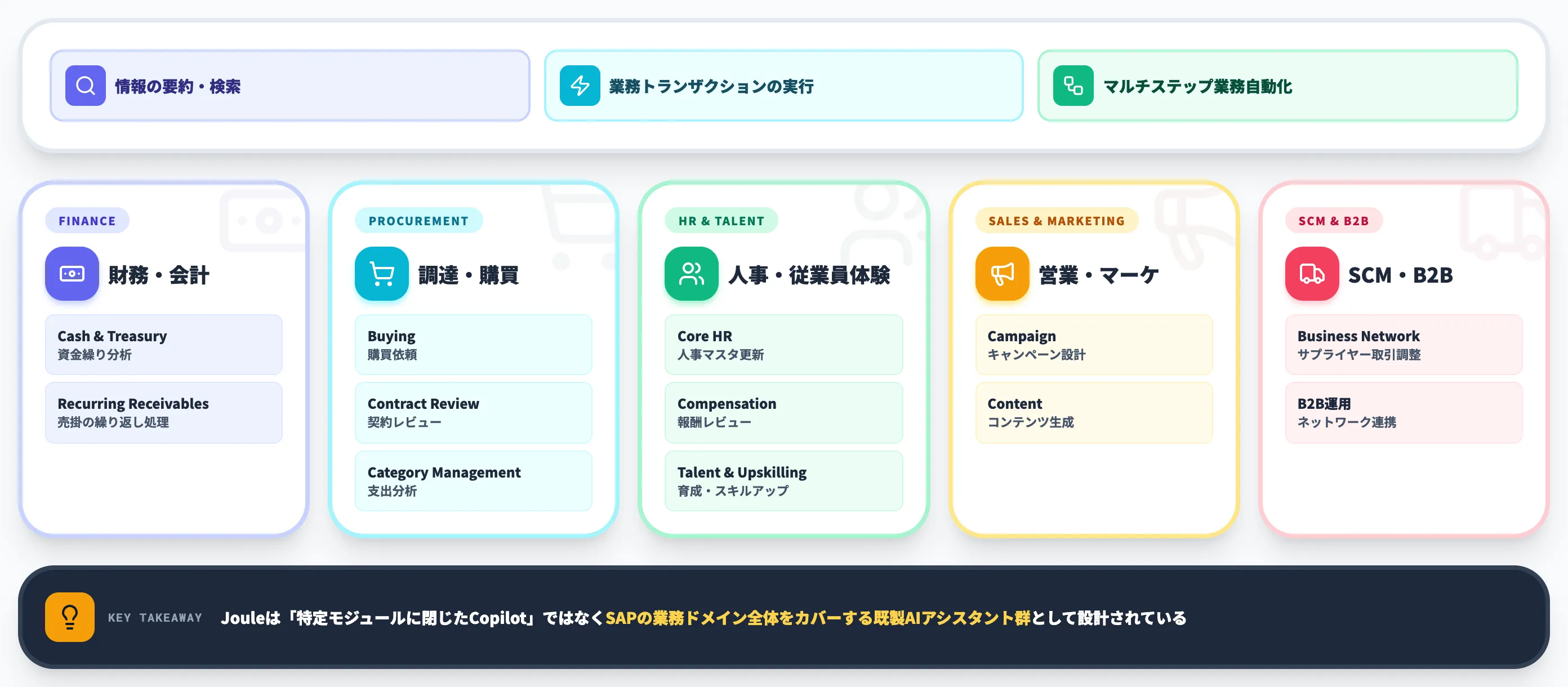Click the cyan lightning bolt icon
Viewport: 1568px width, 687px height.
tap(580, 86)
